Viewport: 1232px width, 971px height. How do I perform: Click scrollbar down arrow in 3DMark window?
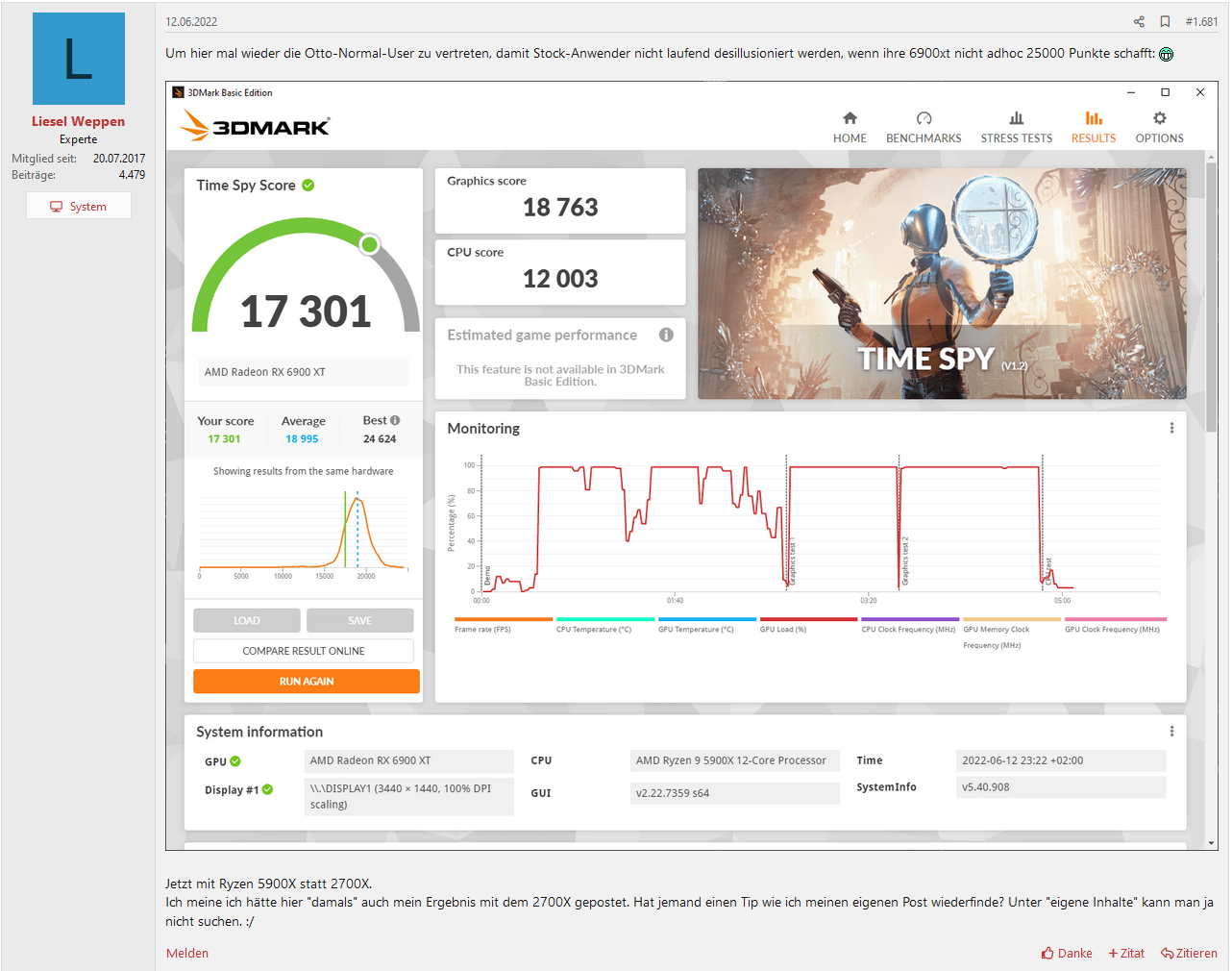pos(1212,843)
